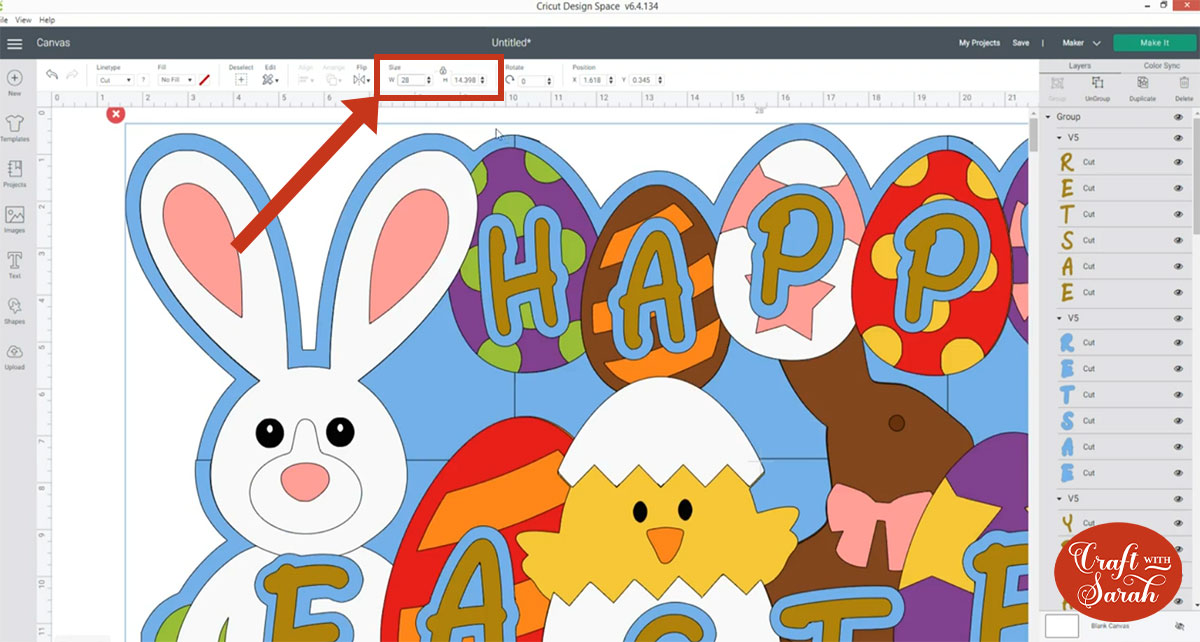This screenshot has width=1200, height=642.
Task: Click the Blank Canvas color swatch
Action: (1061, 626)
